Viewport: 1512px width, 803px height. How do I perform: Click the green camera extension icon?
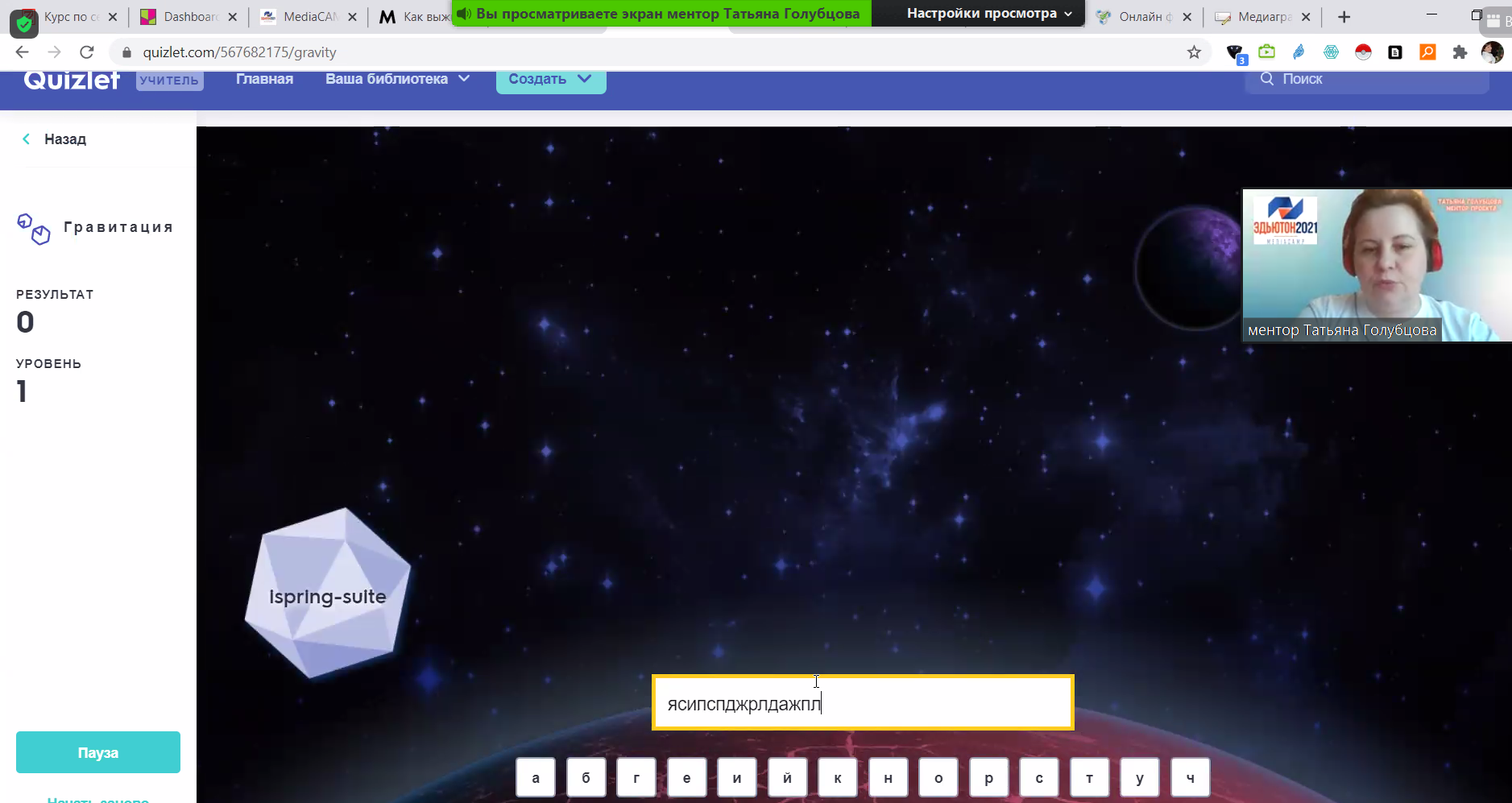(1266, 52)
